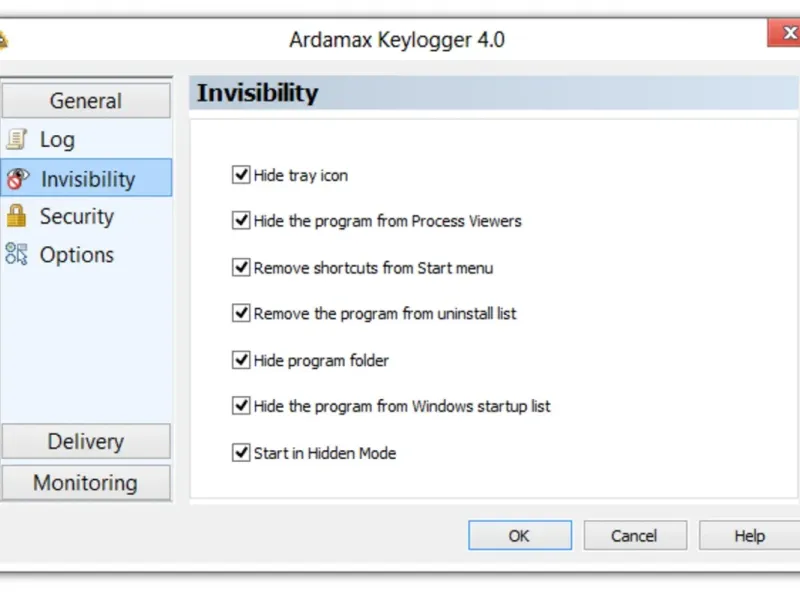Expand the Monitoring section
Image resolution: width=800 pixels, height=600 pixels.
86,483
